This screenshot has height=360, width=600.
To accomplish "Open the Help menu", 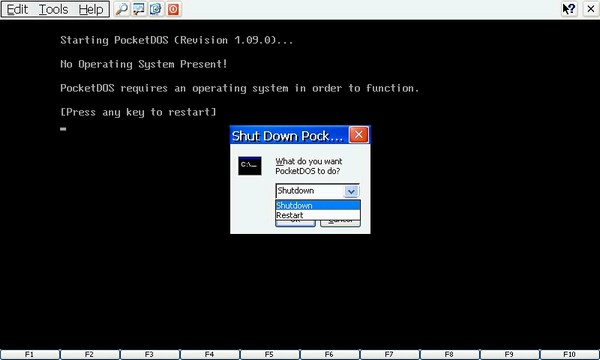I will click(x=91, y=9).
